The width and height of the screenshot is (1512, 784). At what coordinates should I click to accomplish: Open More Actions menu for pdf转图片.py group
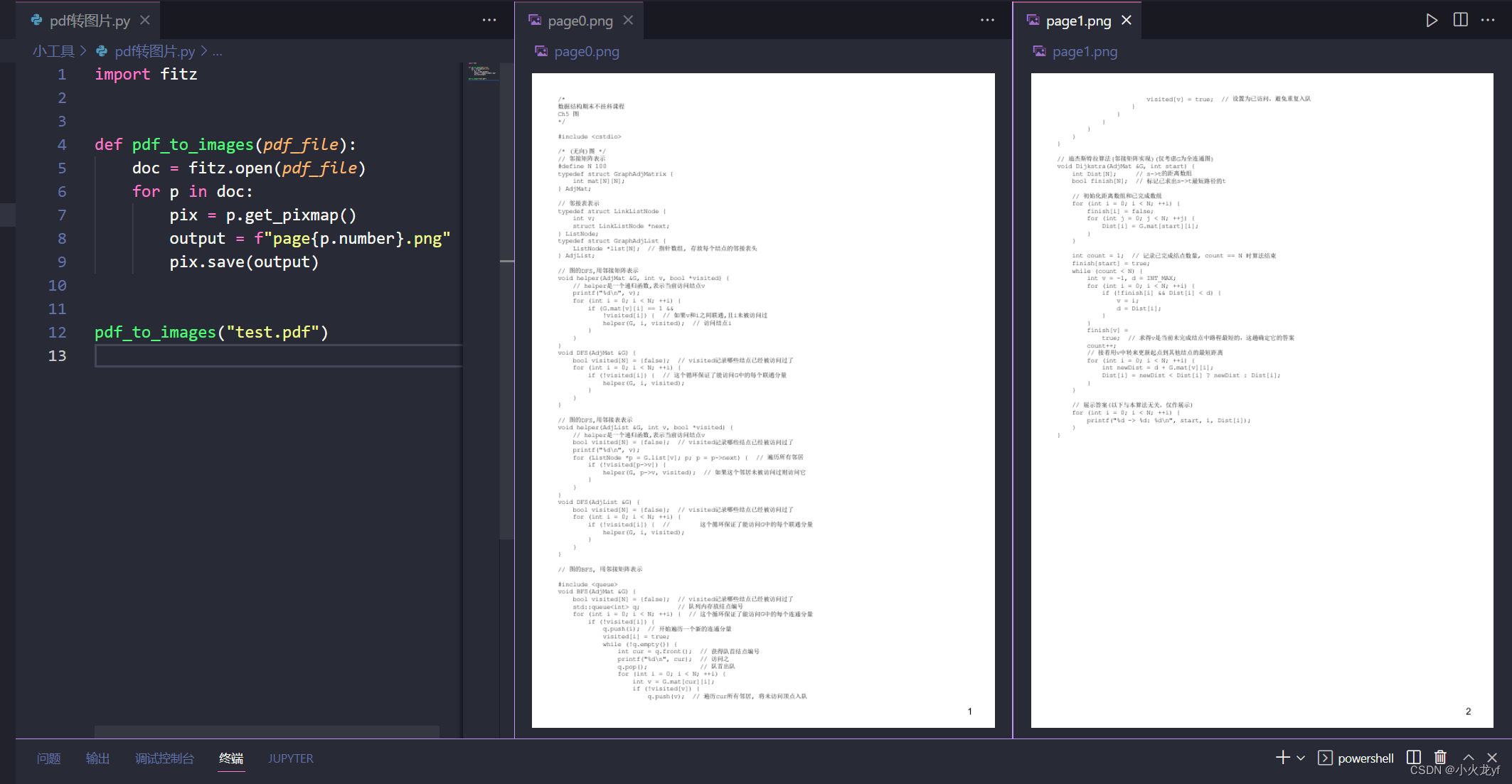click(x=489, y=21)
